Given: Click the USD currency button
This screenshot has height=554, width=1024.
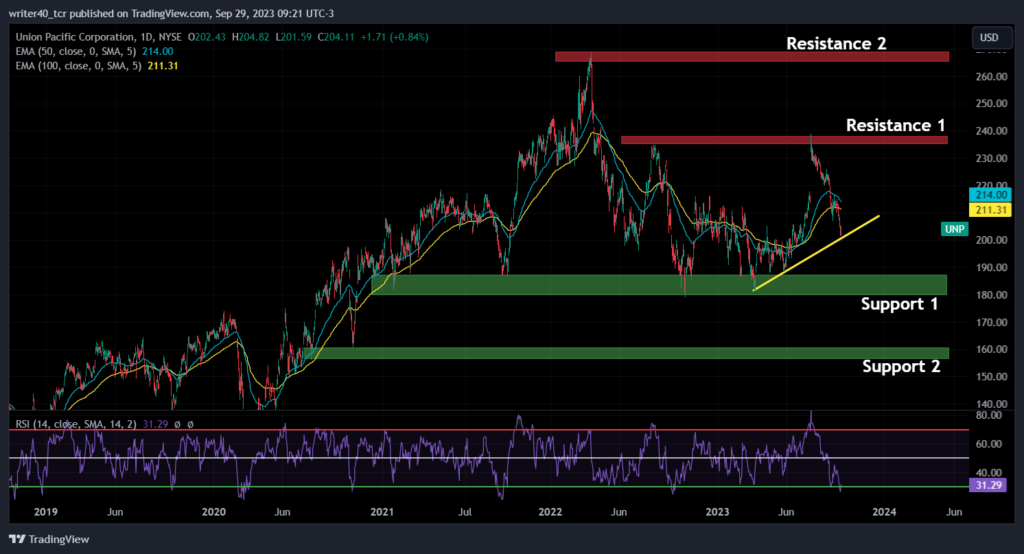Looking at the screenshot, I should pos(989,37).
